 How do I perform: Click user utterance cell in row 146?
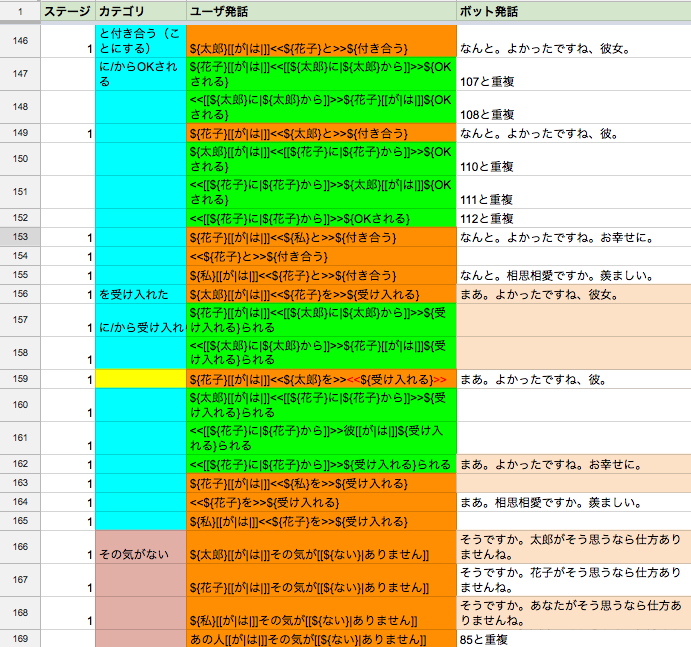tap(321, 41)
